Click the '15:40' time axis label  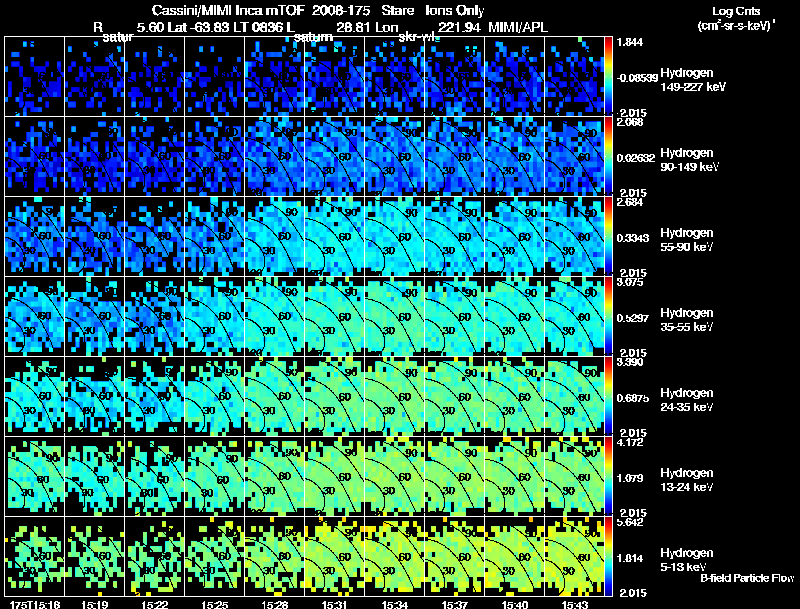515,604
